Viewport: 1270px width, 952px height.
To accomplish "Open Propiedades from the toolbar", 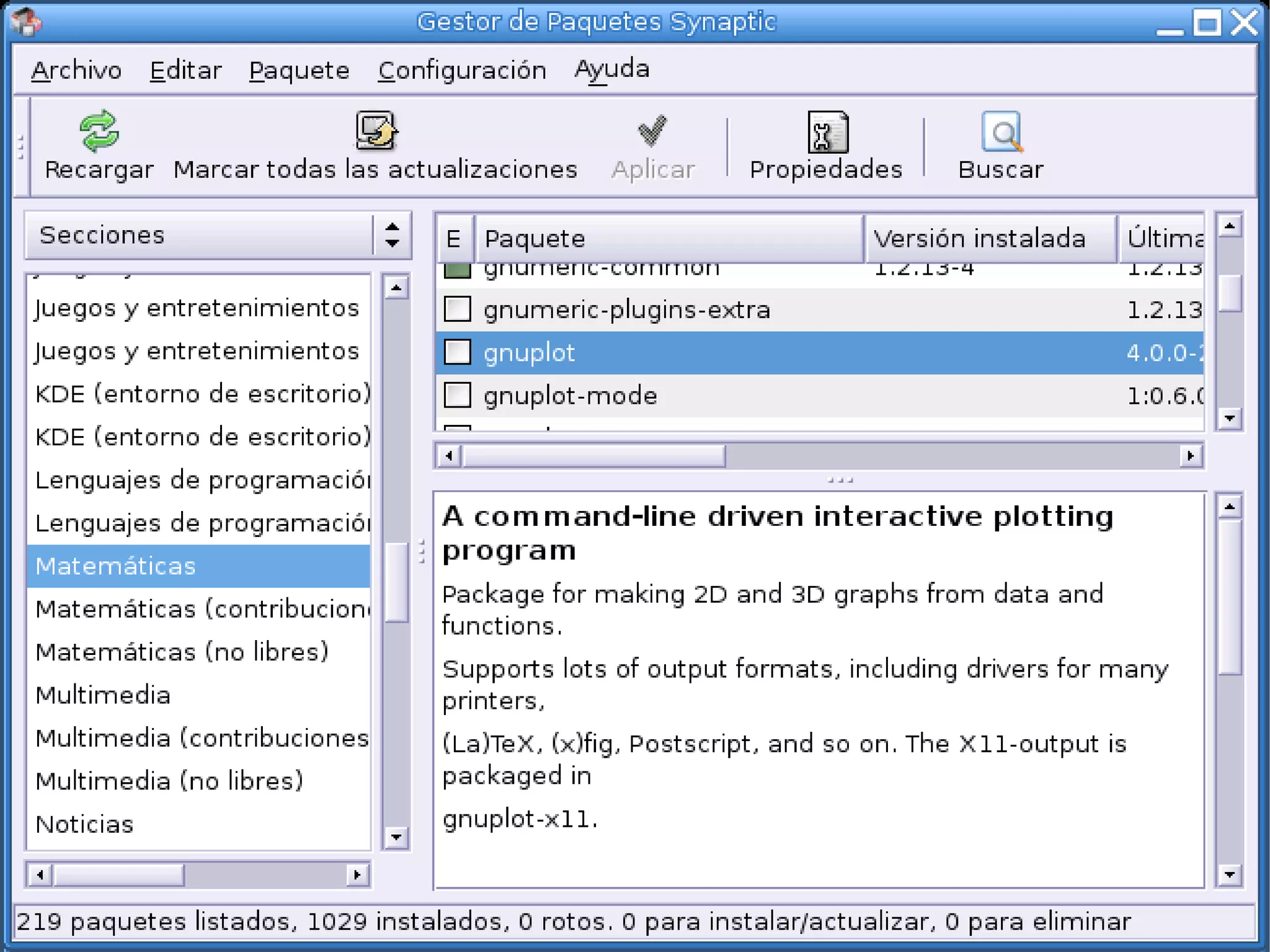I will 827,132.
